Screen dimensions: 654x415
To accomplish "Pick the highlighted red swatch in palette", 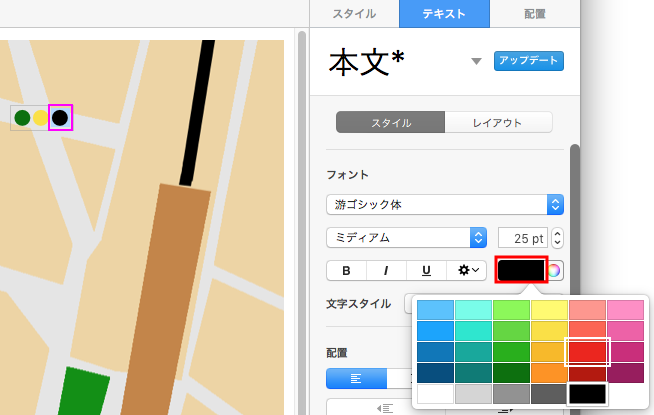I will coord(588,351).
